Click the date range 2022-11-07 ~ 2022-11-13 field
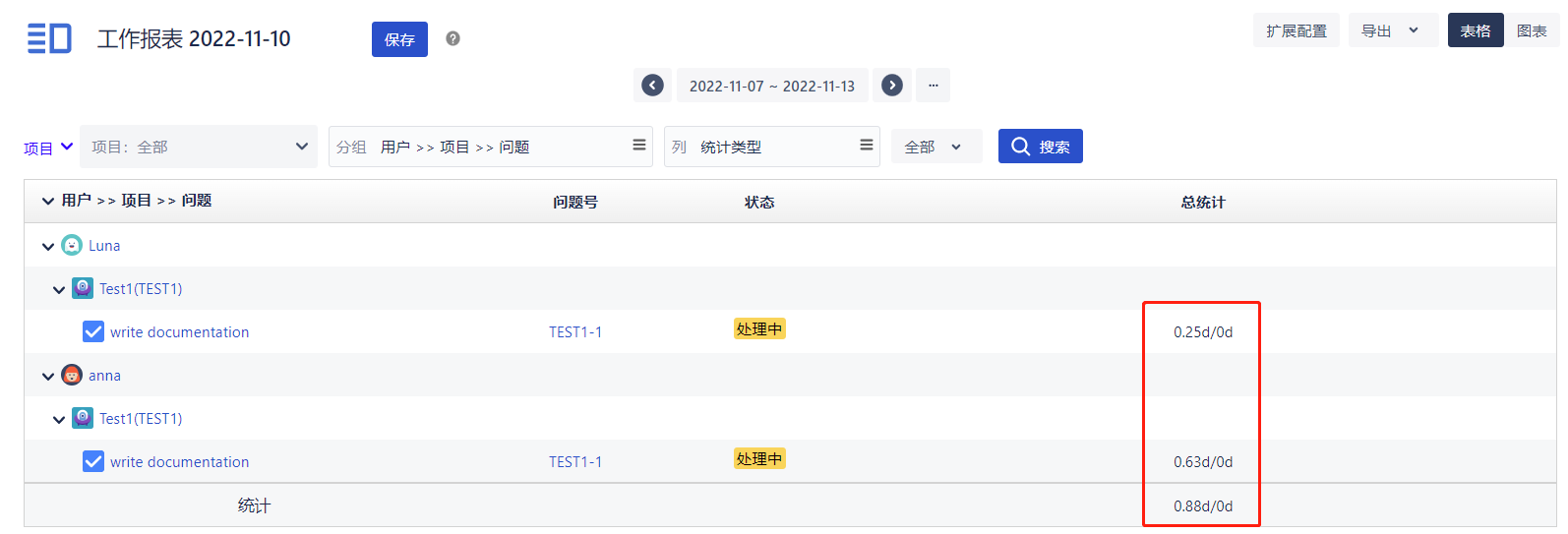 772,86
